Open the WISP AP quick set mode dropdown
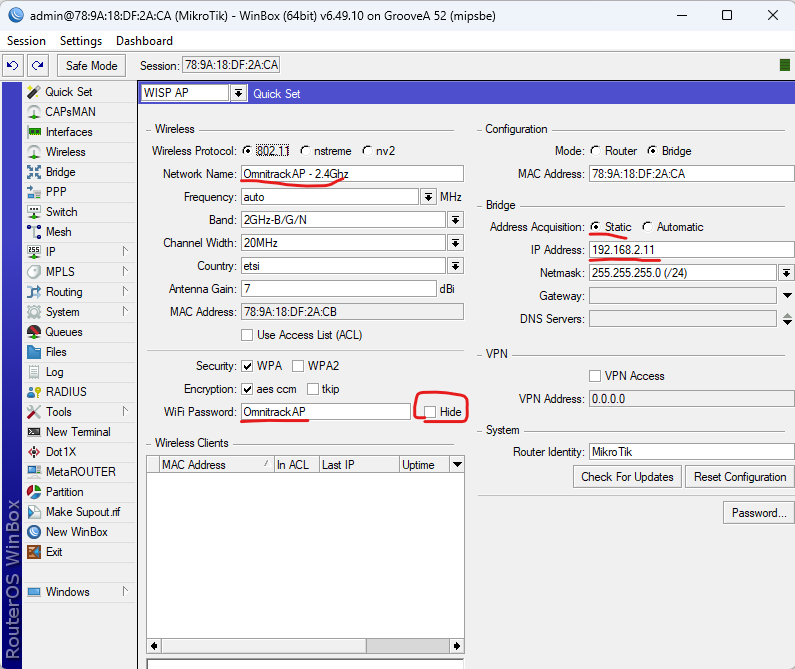Viewport: 795px width, 669px height. click(238, 93)
